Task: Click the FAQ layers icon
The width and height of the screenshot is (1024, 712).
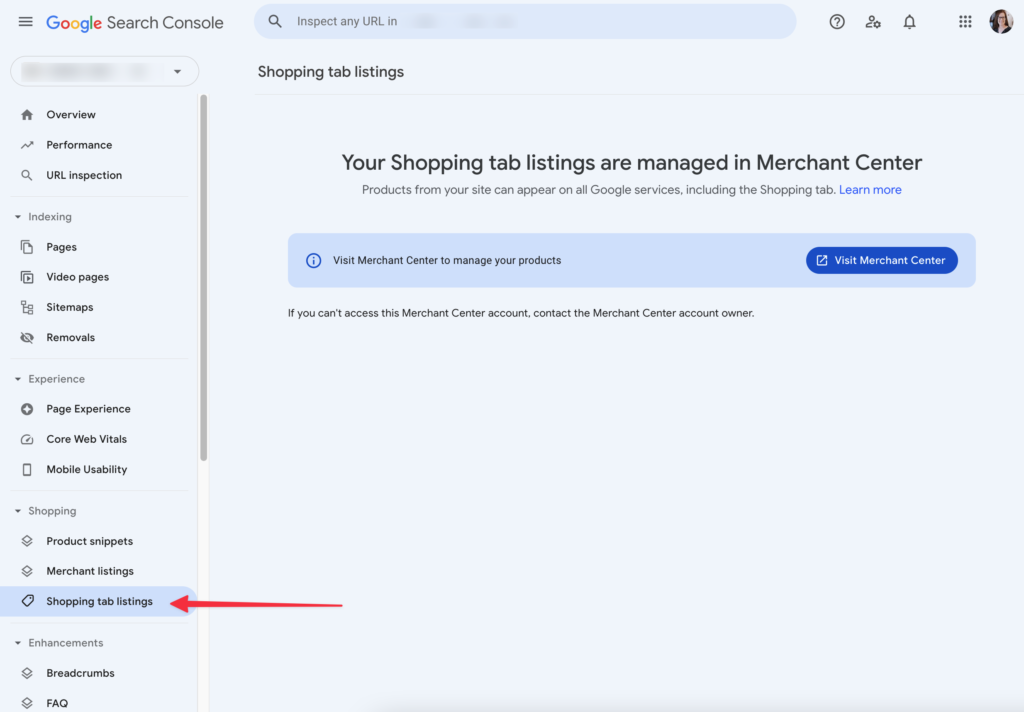Action: pos(27,703)
